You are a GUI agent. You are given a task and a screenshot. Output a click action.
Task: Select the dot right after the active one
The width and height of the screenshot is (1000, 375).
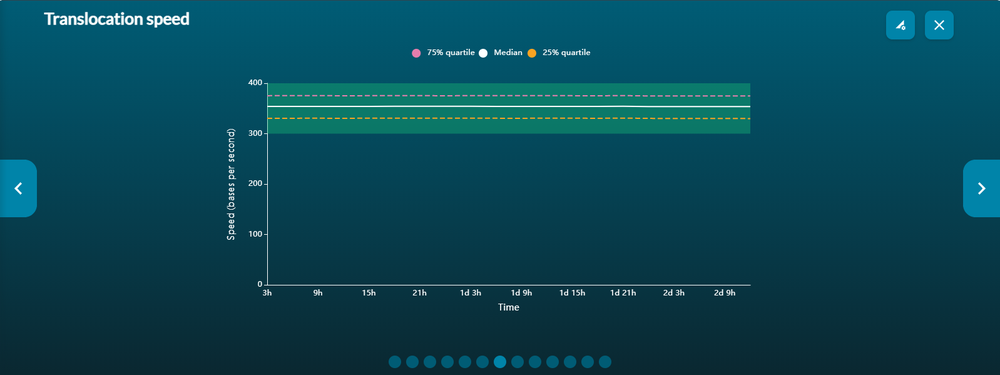[517, 362]
